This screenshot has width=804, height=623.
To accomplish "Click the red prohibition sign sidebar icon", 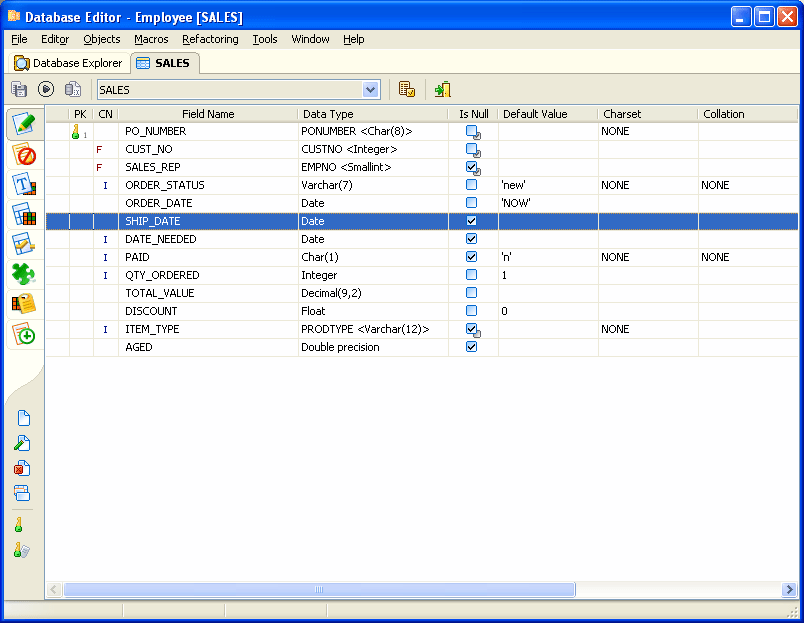I will pyautogui.click(x=24, y=155).
